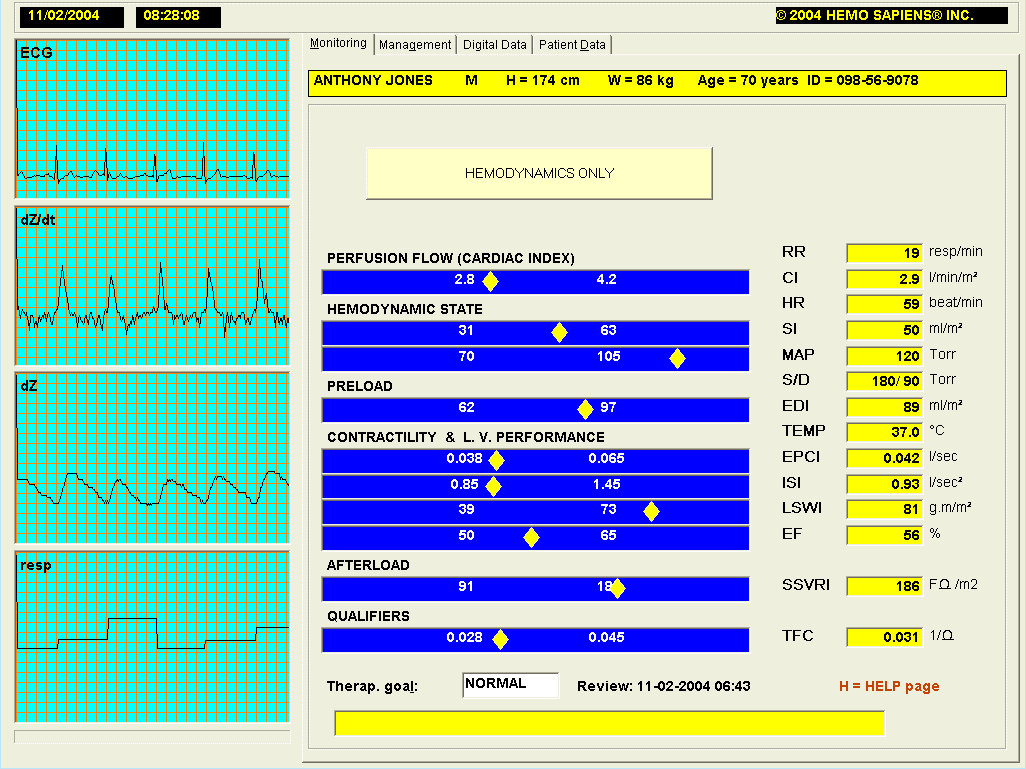
Task: Click the CONTRACTILITY & L. V. PERFORMANCE heading
Action: pos(465,437)
